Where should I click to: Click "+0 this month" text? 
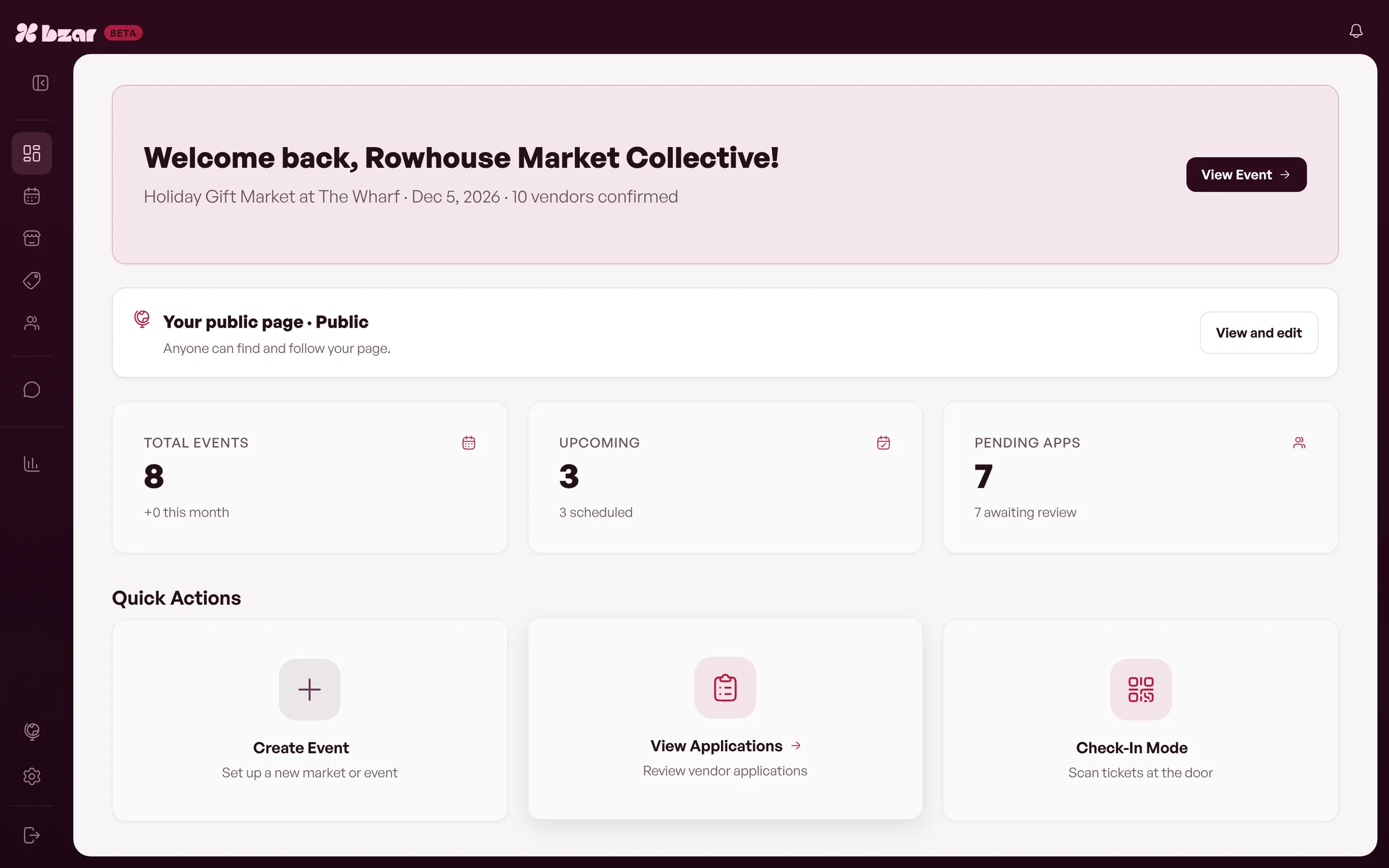coord(186,512)
